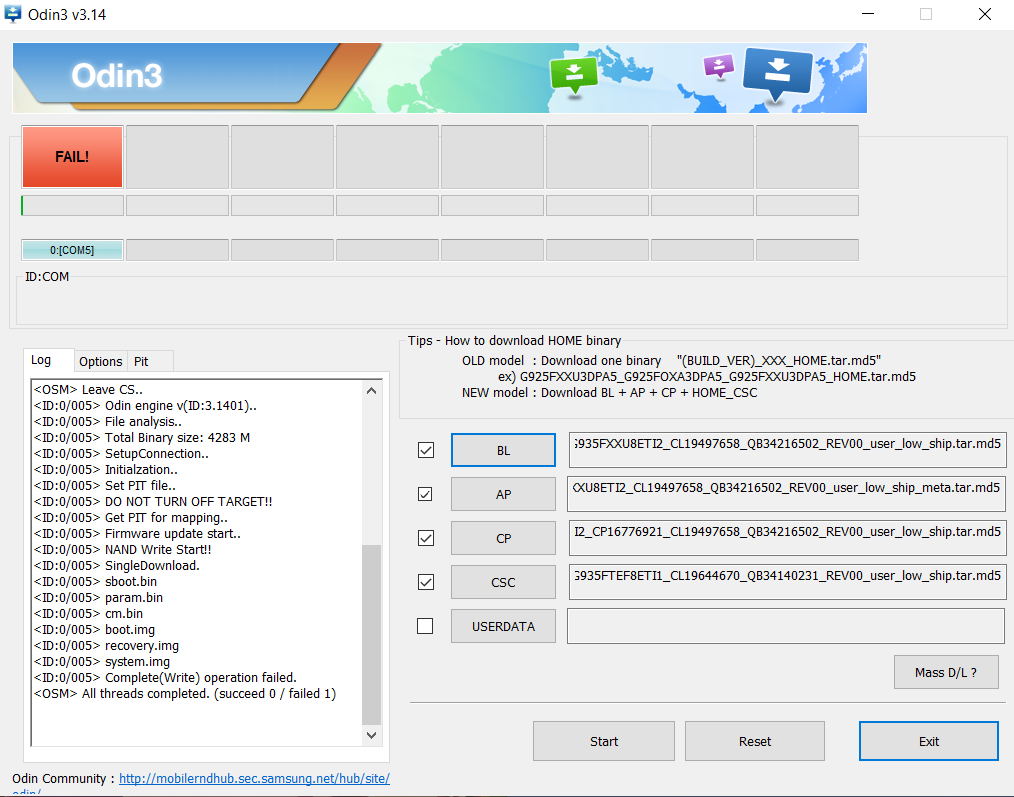Close the Odin3 window

coord(984,14)
